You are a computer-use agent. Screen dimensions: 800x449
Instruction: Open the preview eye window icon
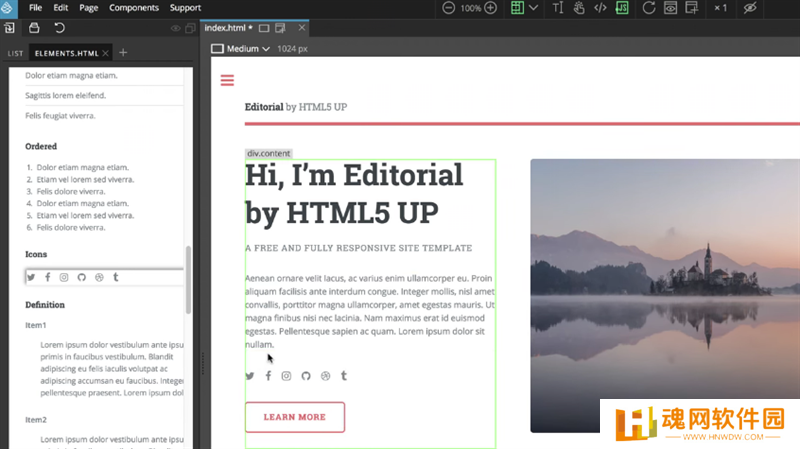[x=670, y=8]
